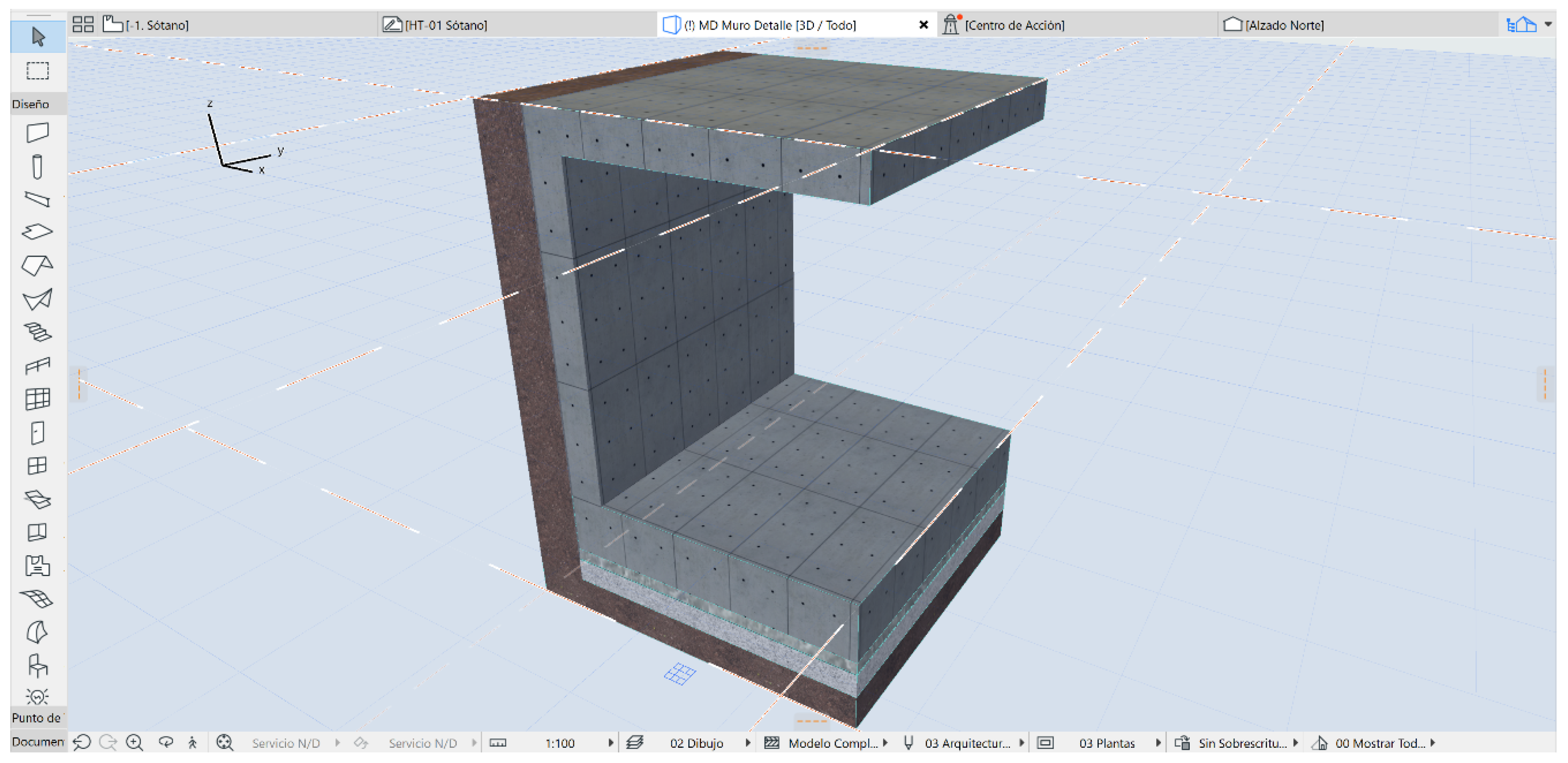Pick the Stair tool

point(38,332)
